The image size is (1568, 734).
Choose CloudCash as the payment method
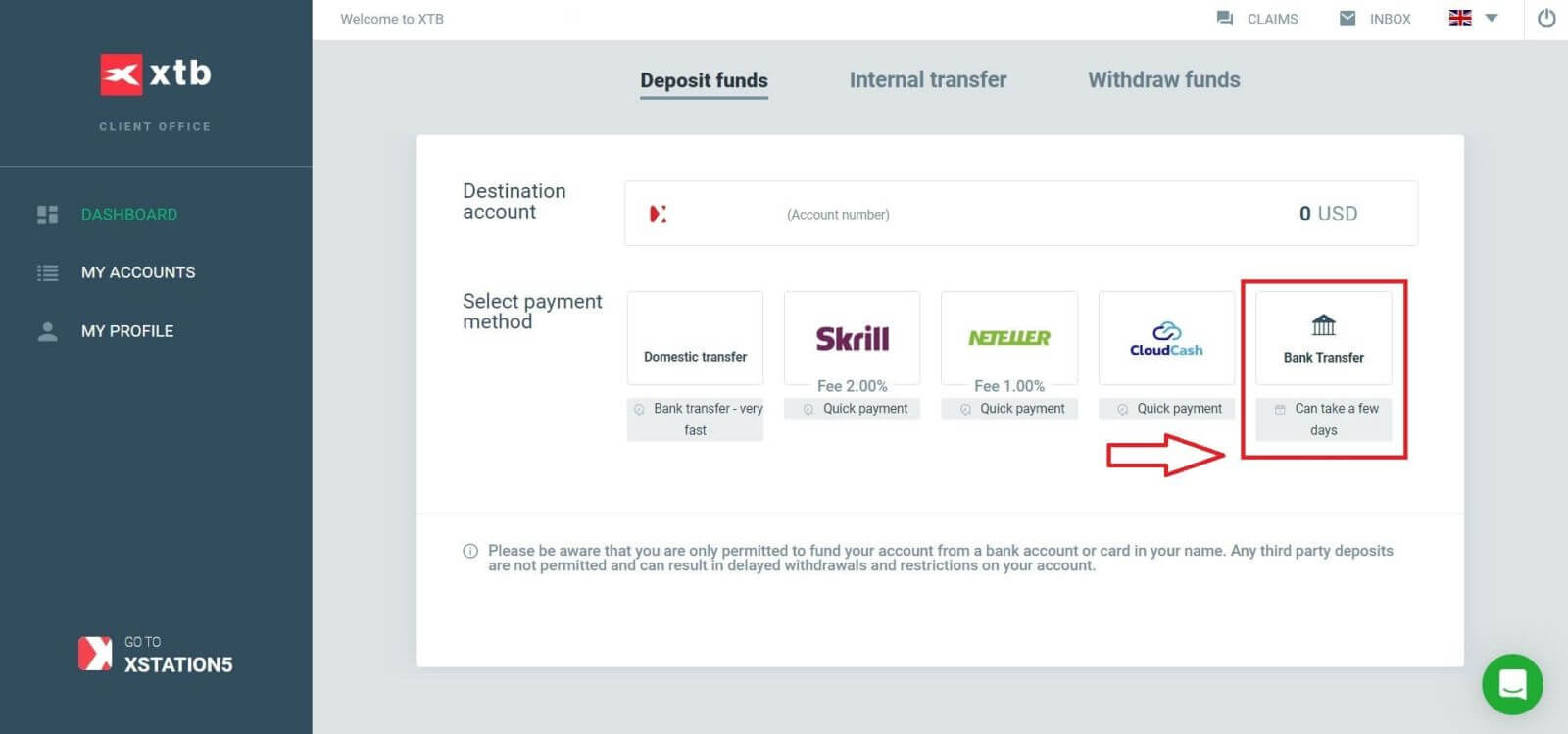click(x=1165, y=337)
